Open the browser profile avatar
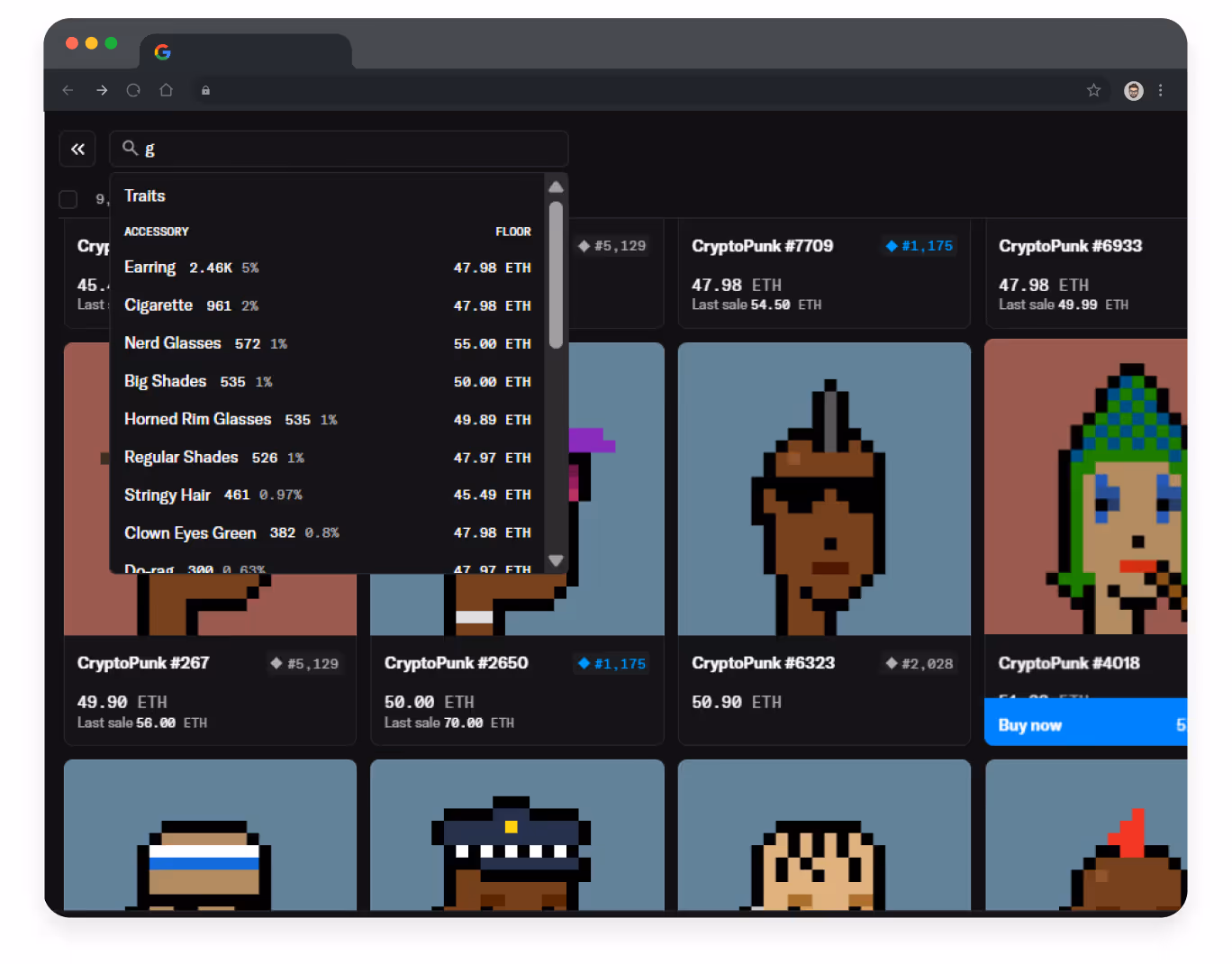Viewport: 1232px width, 964px height. (1133, 90)
